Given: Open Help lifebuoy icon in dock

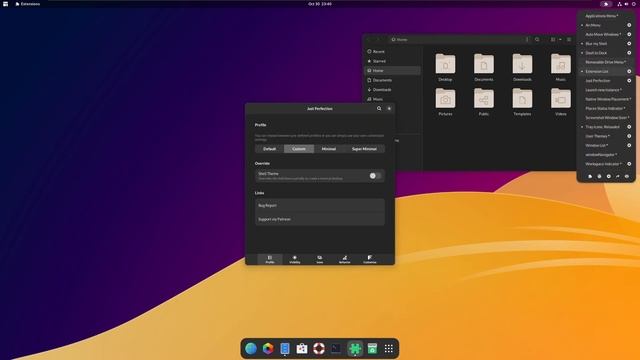Looking at the screenshot, I should (x=319, y=349).
